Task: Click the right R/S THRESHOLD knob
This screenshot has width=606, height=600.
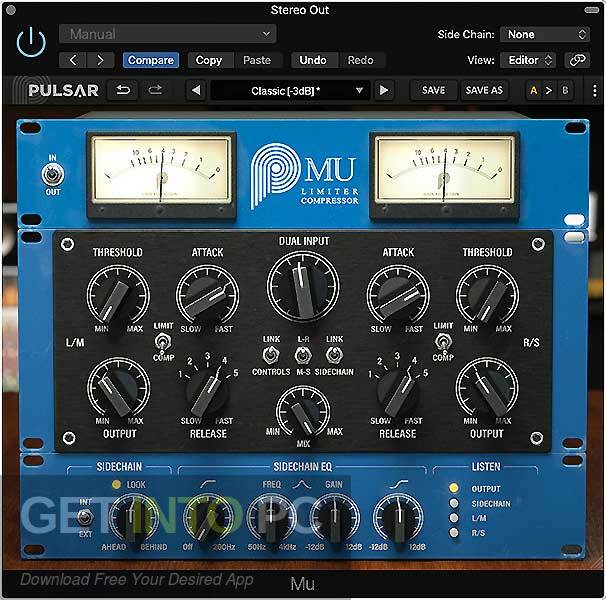Action: tap(487, 296)
